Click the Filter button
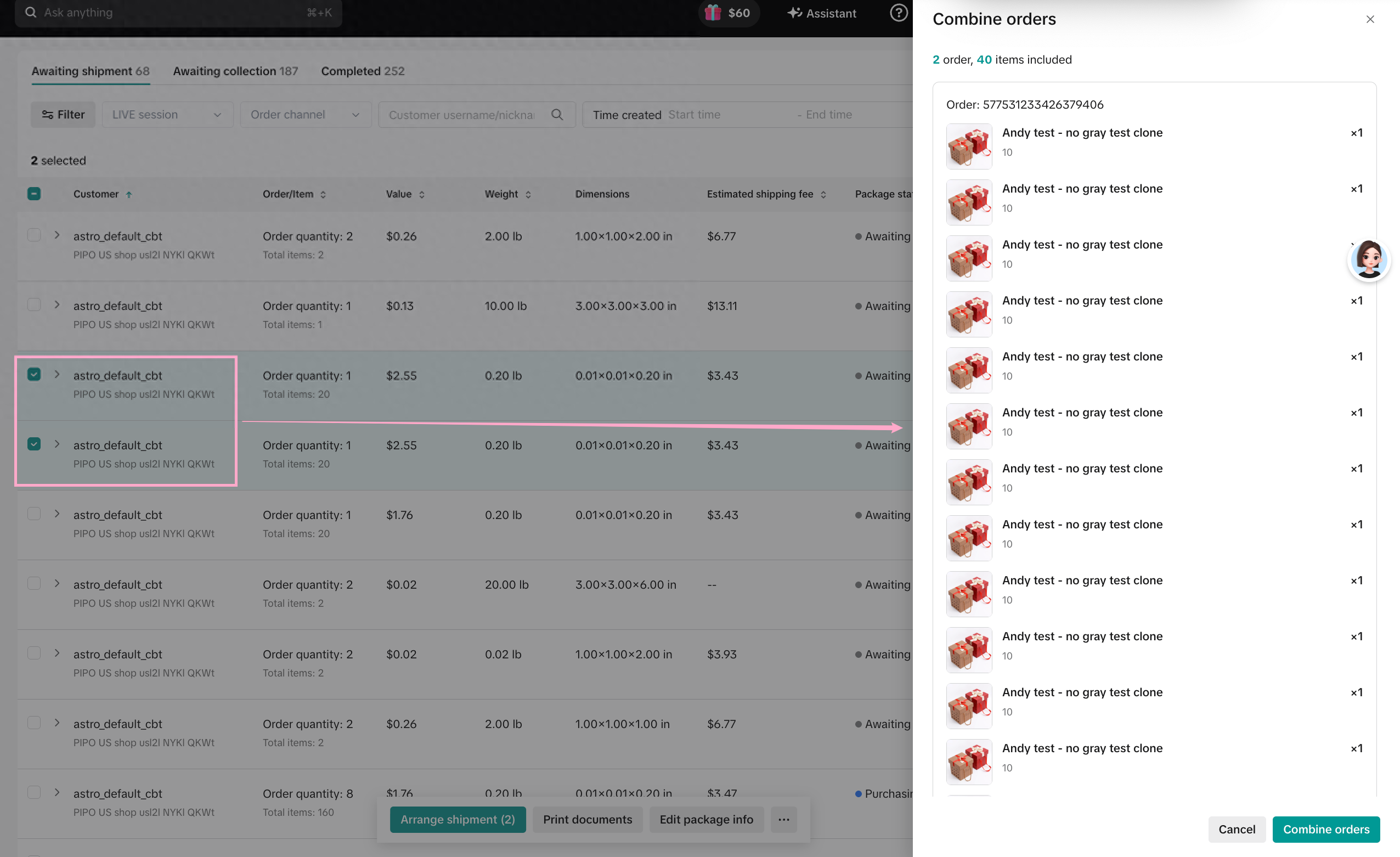Screen dimensions: 1400x857 63,115
